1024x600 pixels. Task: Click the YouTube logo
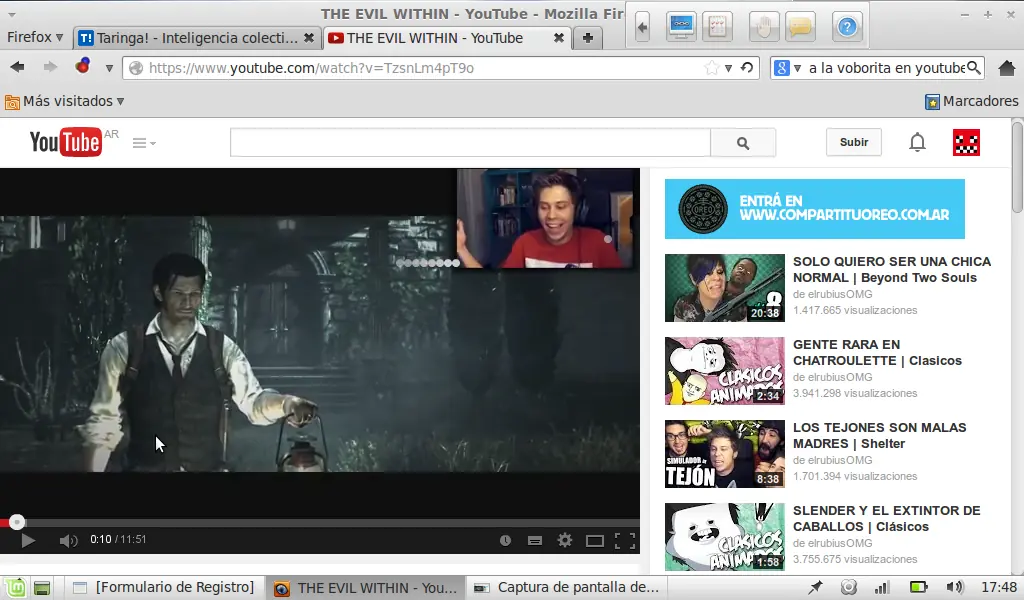coord(65,142)
